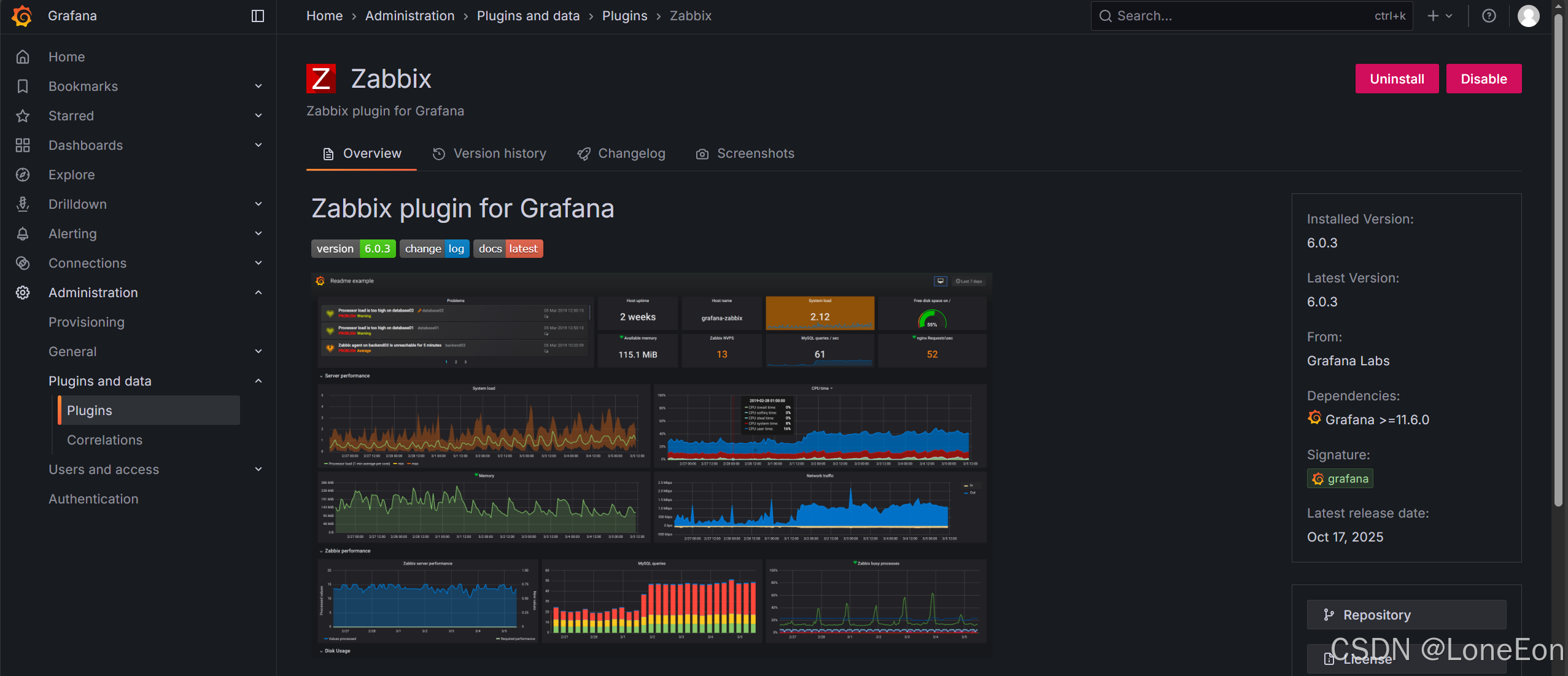The width and height of the screenshot is (1568, 676).
Task: Click the docs latest badge
Action: point(508,249)
